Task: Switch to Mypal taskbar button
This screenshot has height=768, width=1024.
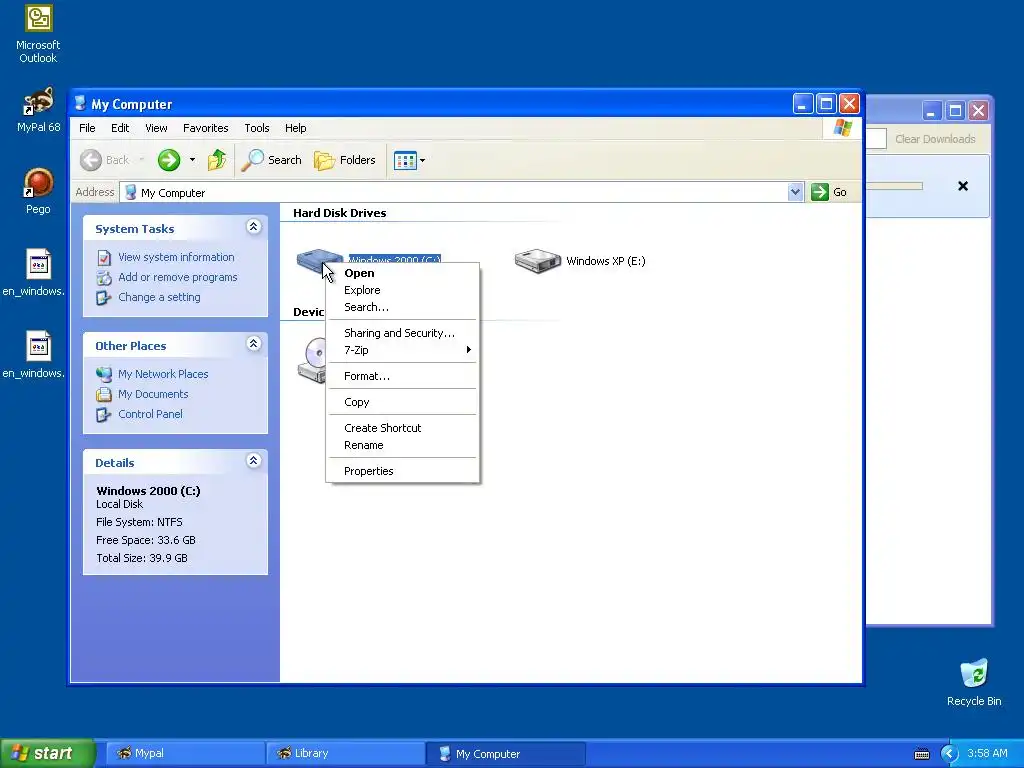Action: (x=185, y=754)
